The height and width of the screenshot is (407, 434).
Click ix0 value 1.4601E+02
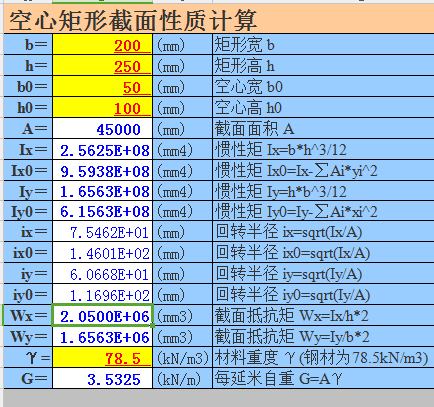click(x=102, y=253)
